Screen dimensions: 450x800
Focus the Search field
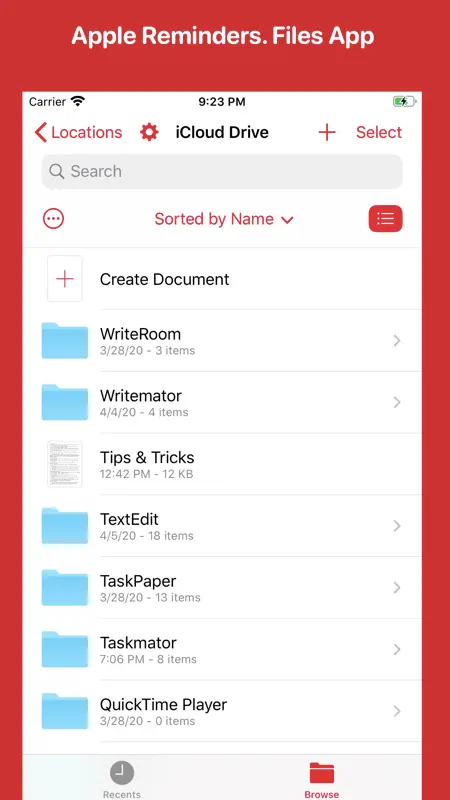click(x=222, y=171)
